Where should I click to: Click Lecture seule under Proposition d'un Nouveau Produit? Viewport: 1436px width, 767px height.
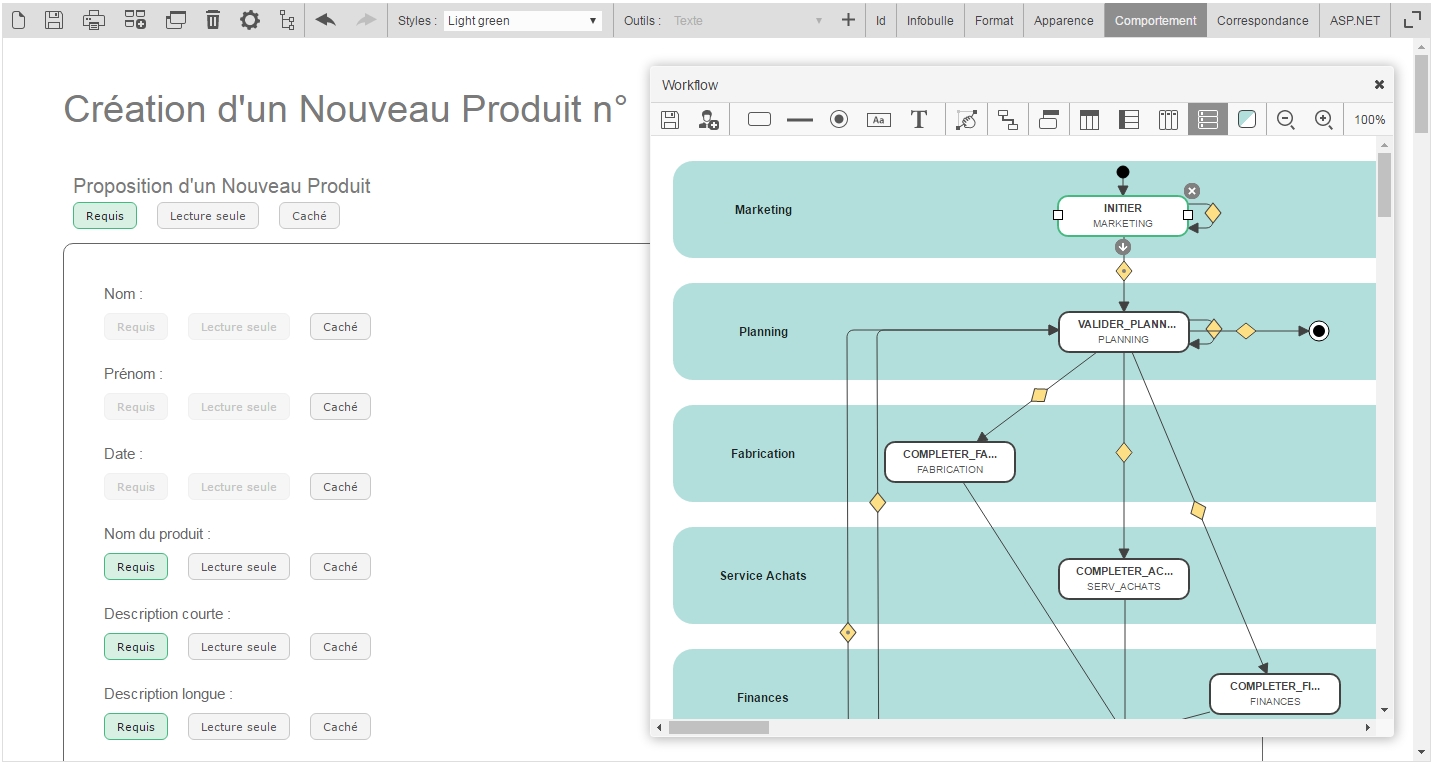pos(207,216)
